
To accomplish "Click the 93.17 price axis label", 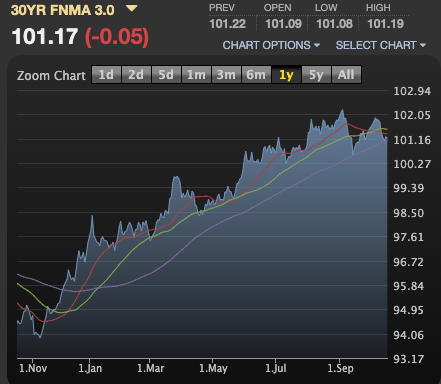I will [x=409, y=359].
